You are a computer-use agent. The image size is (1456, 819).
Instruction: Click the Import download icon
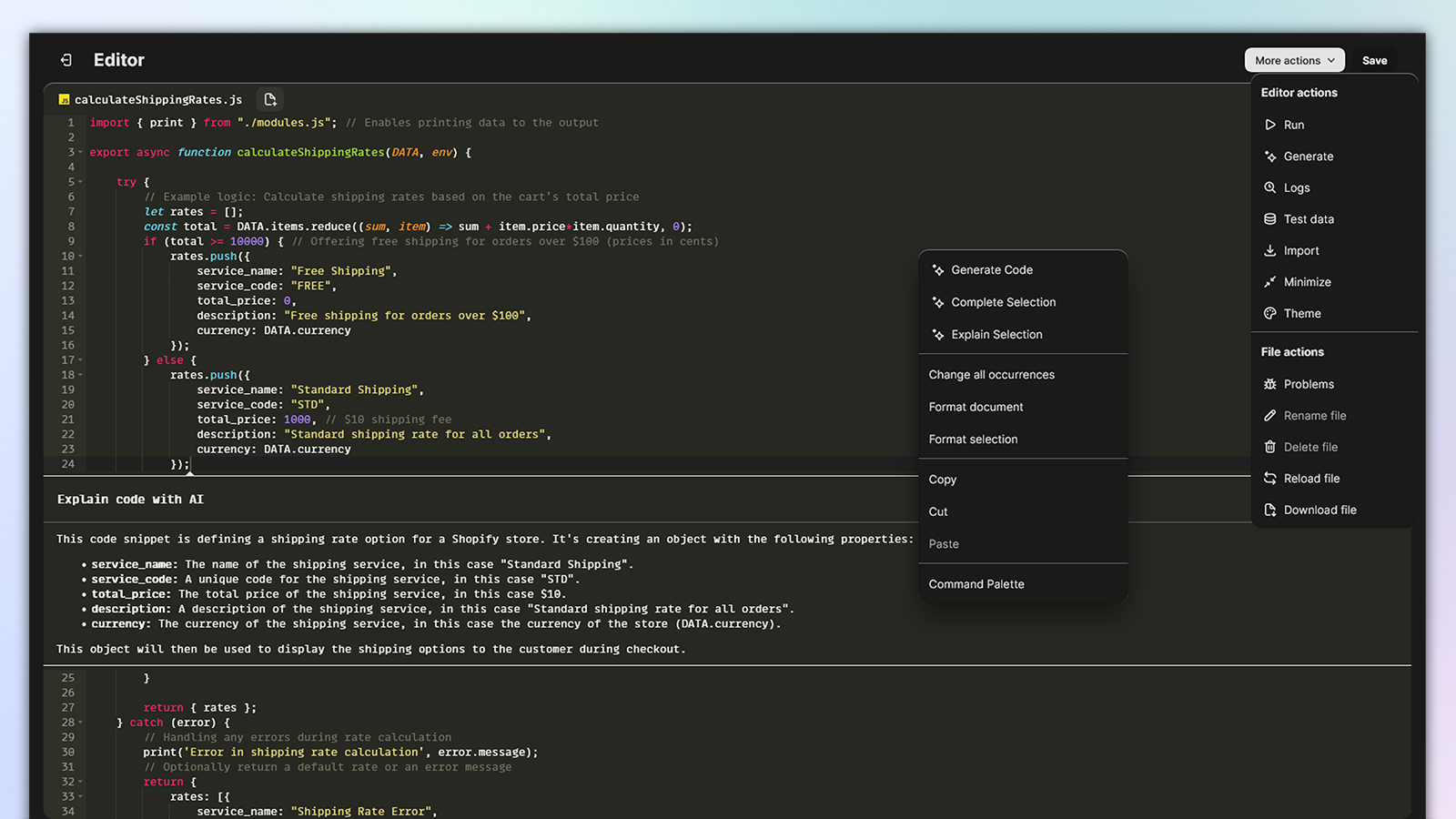[x=1270, y=250]
